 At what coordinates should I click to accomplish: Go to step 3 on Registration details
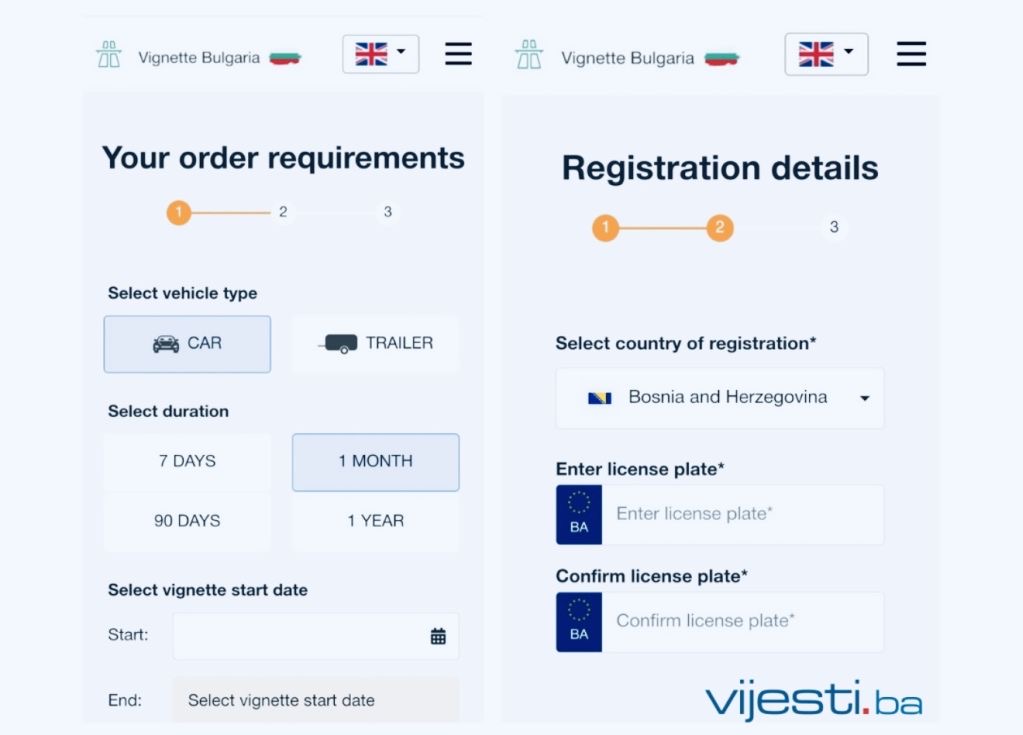[834, 227]
